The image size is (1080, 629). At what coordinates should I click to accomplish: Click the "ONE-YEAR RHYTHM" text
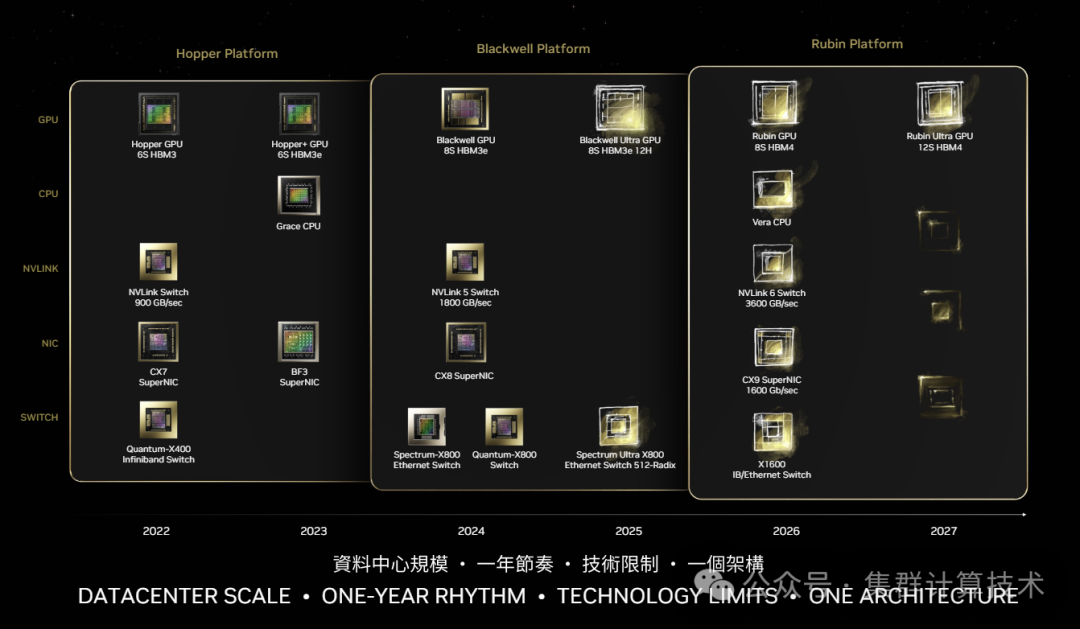pyautogui.click(x=424, y=596)
